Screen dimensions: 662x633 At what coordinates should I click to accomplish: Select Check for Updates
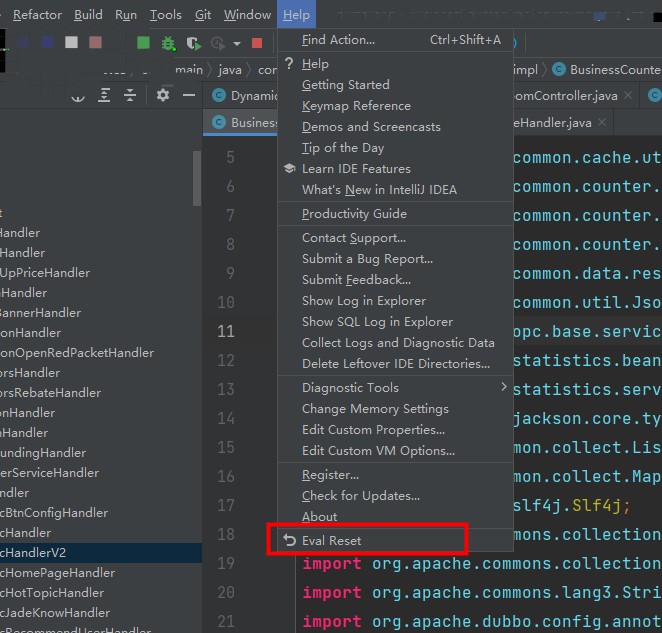tap(395, 496)
